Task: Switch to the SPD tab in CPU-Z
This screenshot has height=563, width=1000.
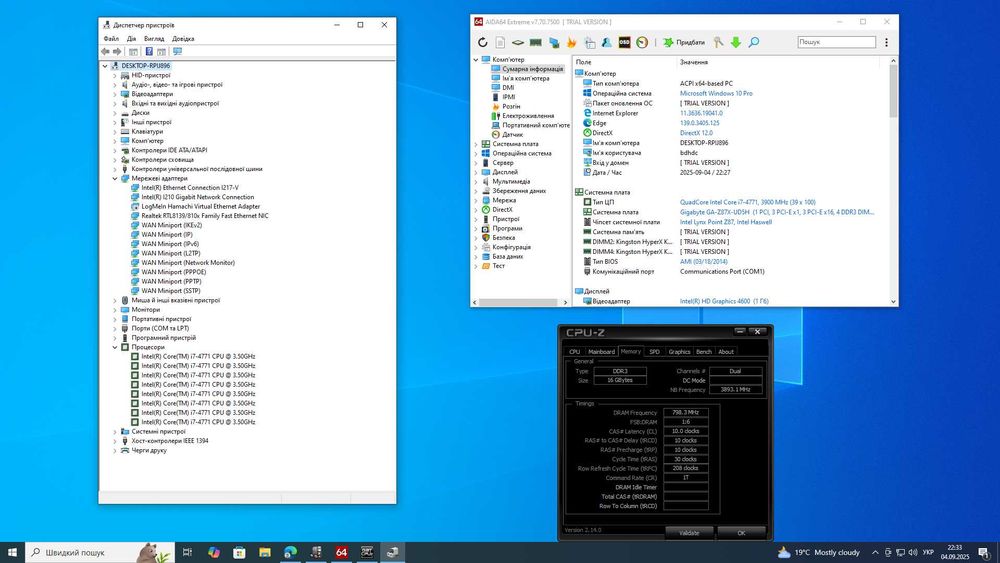Action: click(654, 351)
